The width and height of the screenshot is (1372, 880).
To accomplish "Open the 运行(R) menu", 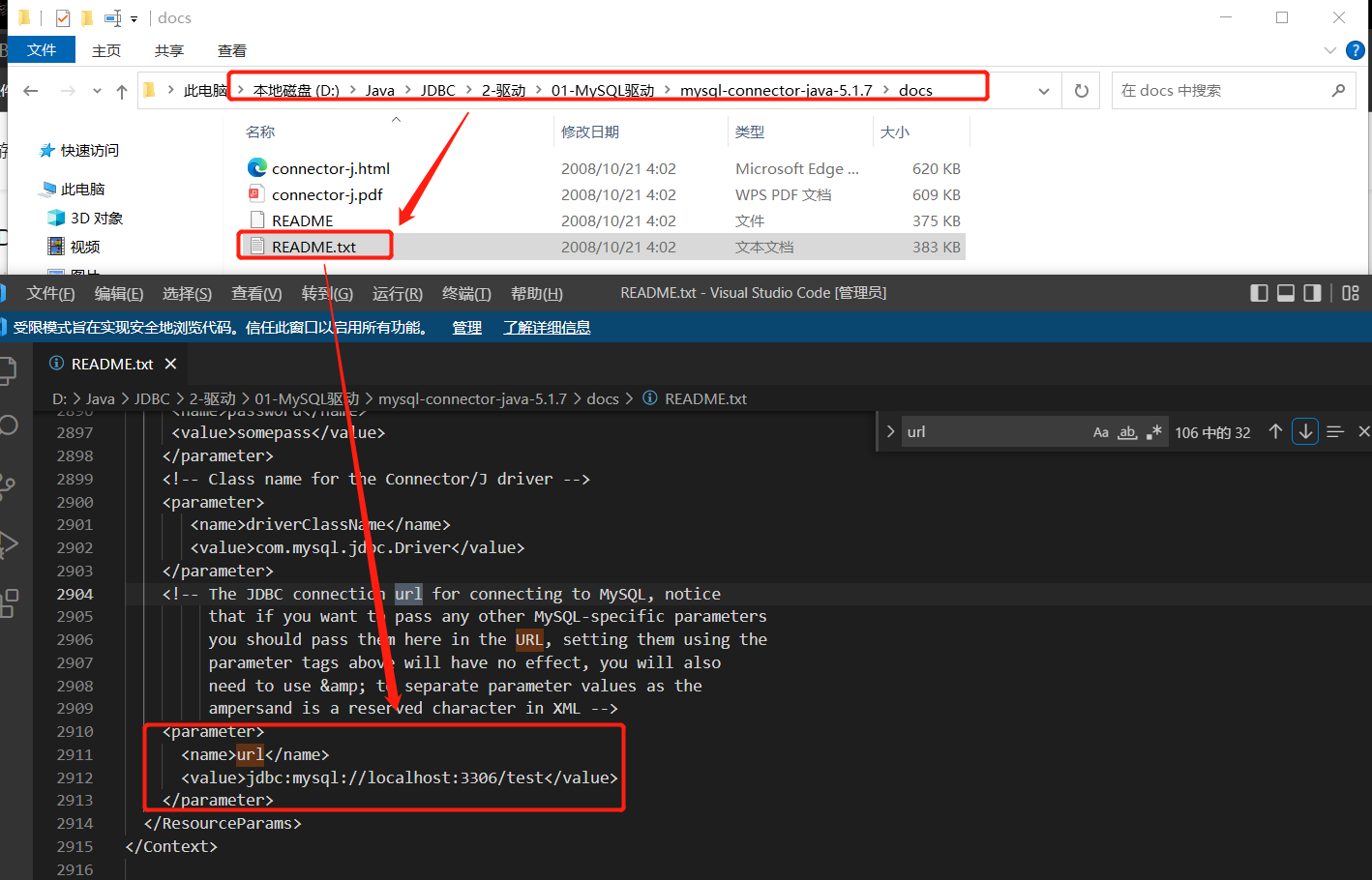I will (x=398, y=293).
